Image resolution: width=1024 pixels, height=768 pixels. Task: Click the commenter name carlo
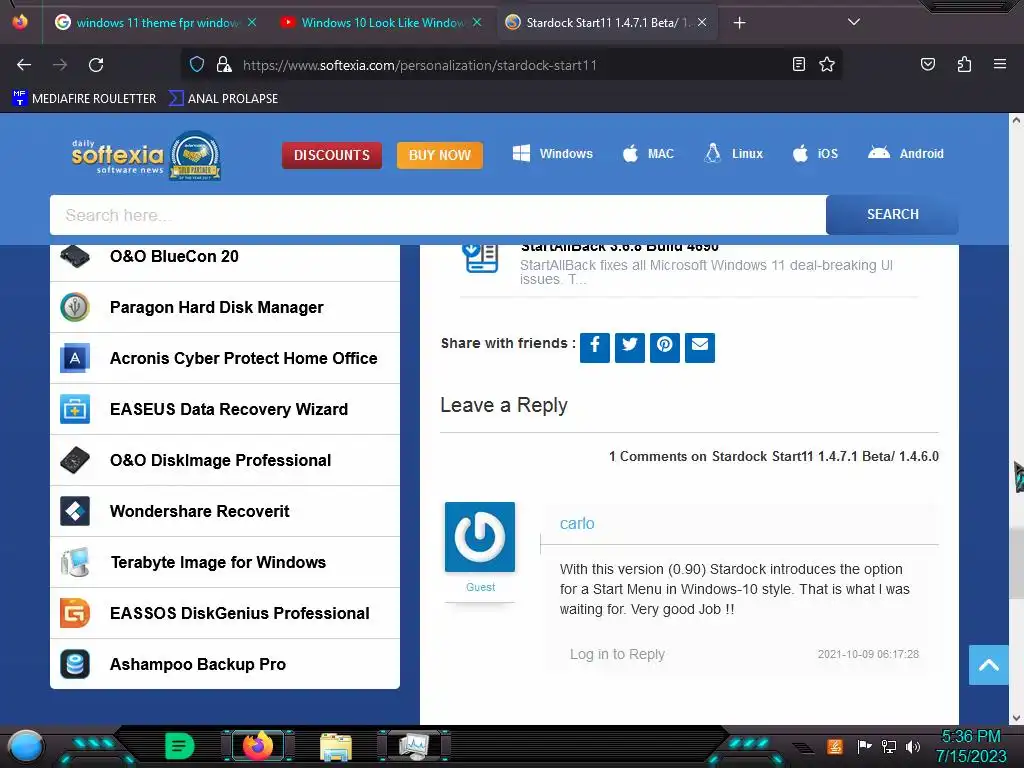point(577,524)
